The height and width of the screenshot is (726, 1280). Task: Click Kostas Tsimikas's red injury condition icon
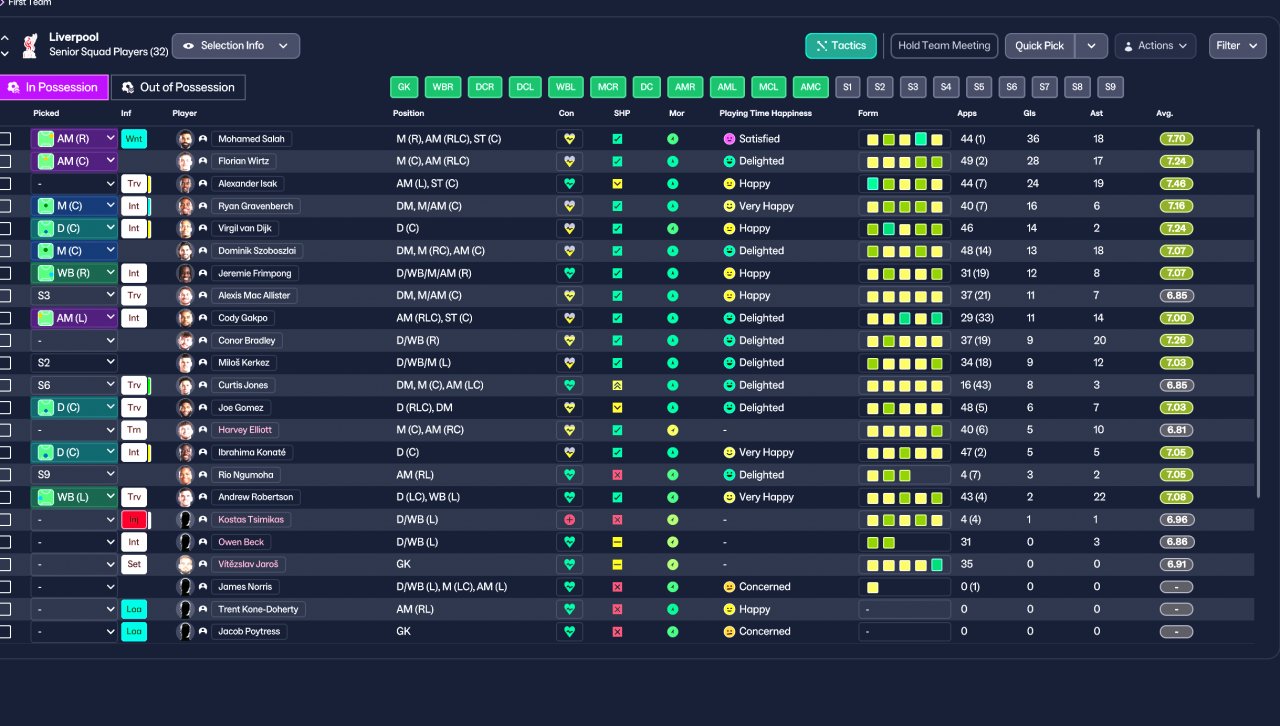570,520
